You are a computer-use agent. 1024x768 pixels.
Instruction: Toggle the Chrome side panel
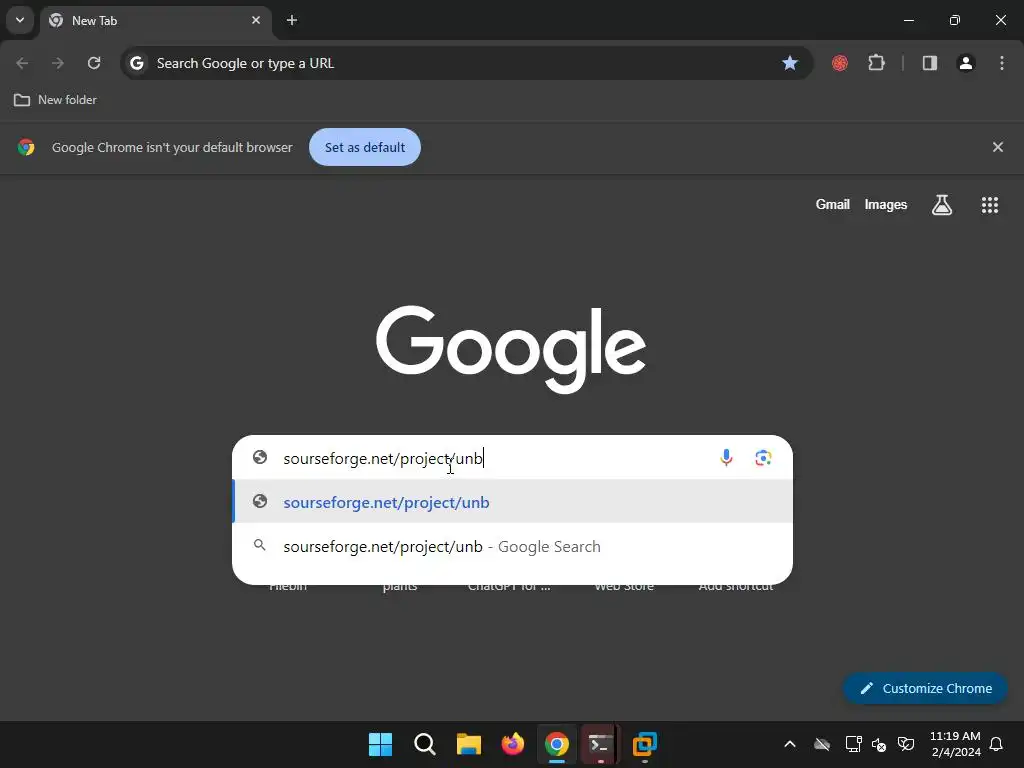coord(930,63)
